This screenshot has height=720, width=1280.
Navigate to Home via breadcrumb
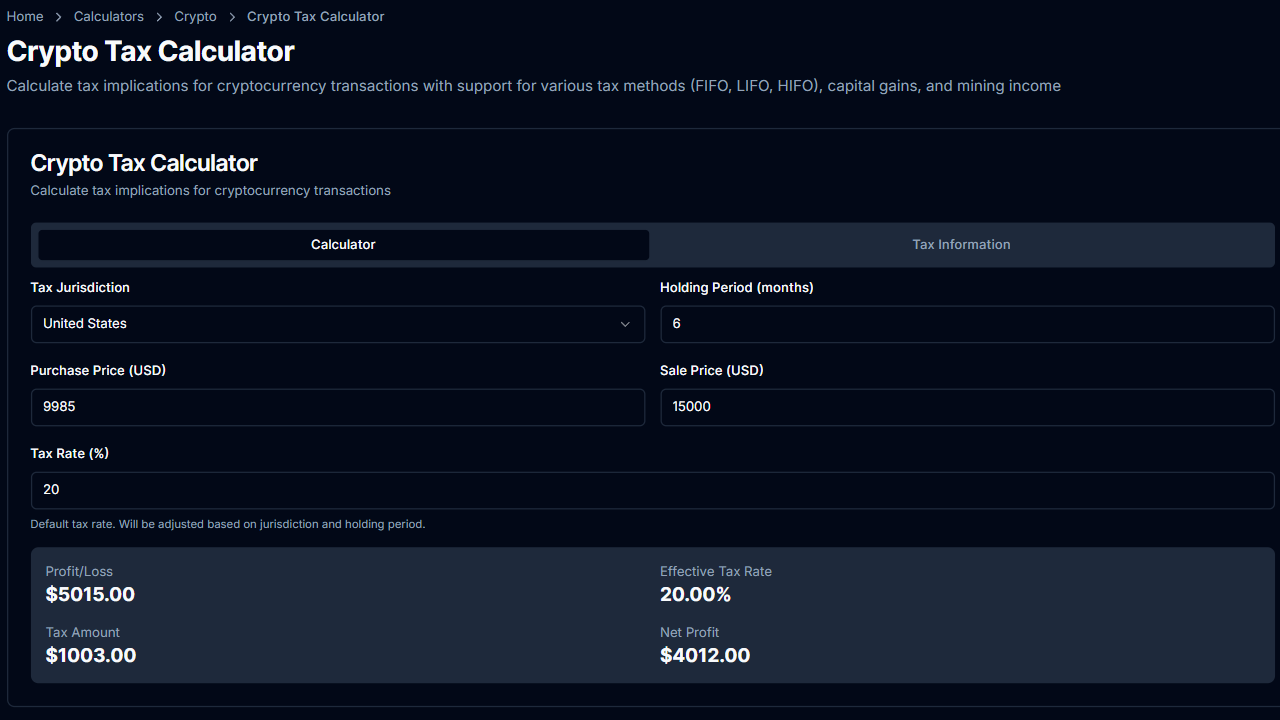coord(24,16)
